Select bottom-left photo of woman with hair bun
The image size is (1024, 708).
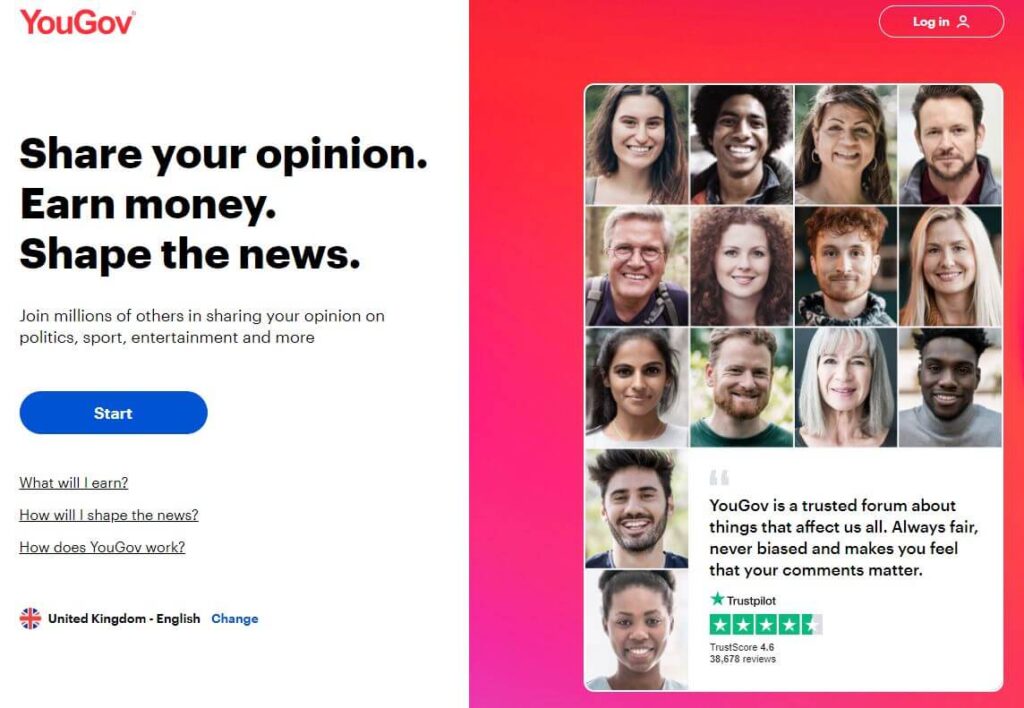pyautogui.click(x=637, y=630)
